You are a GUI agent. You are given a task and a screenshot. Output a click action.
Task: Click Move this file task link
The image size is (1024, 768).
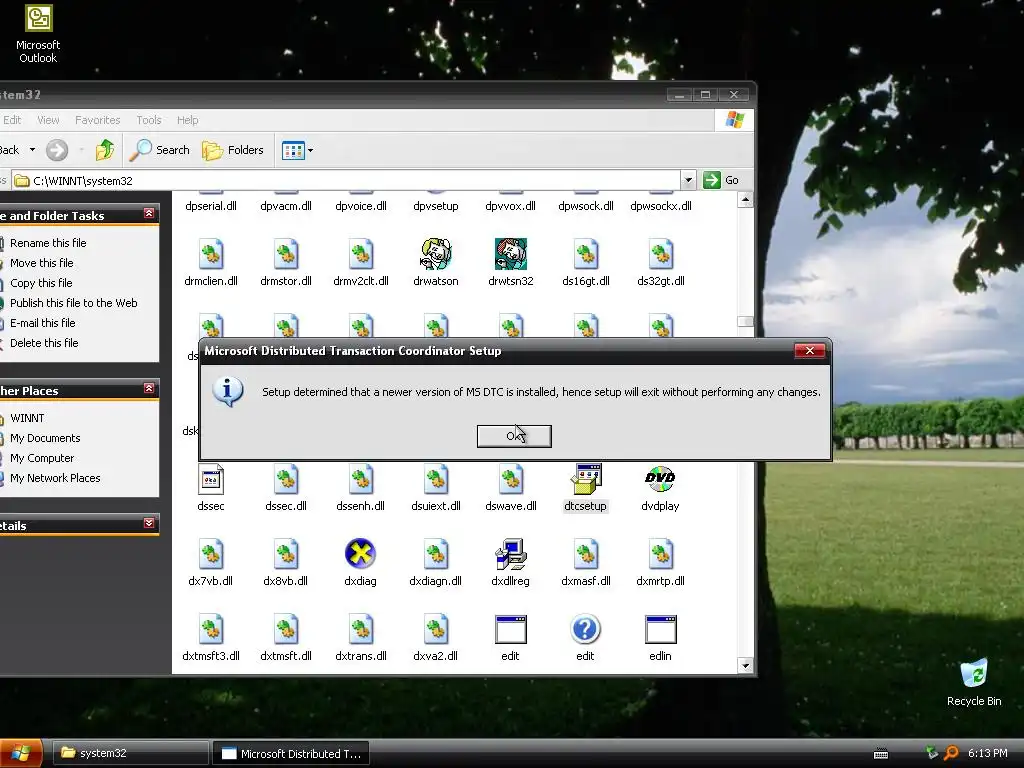click(42, 263)
